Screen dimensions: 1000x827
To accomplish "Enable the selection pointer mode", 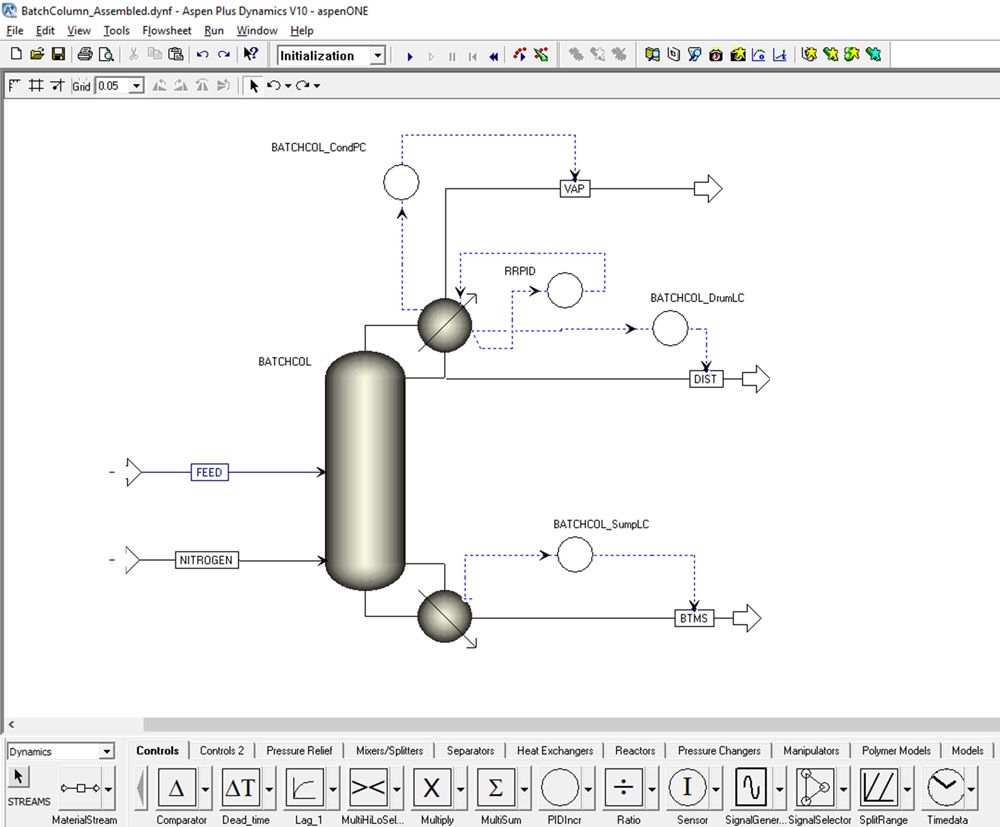I will [253, 85].
